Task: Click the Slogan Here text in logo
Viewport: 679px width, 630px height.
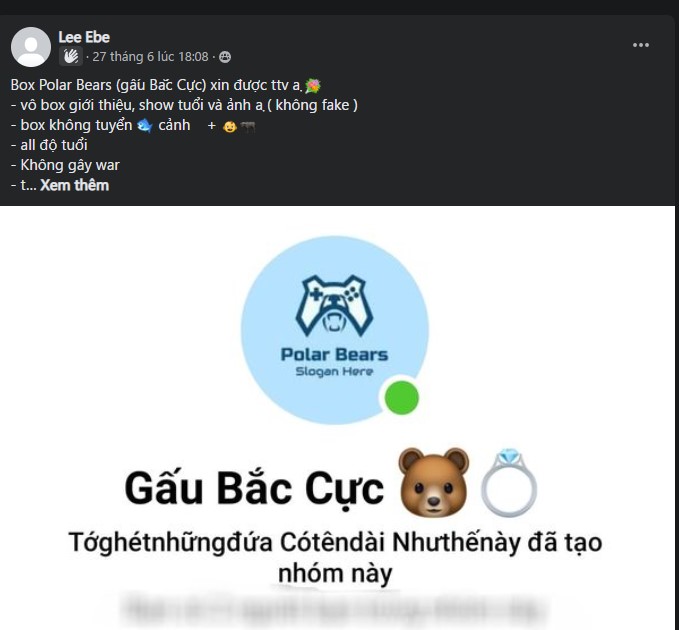Action: (x=334, y=372)
